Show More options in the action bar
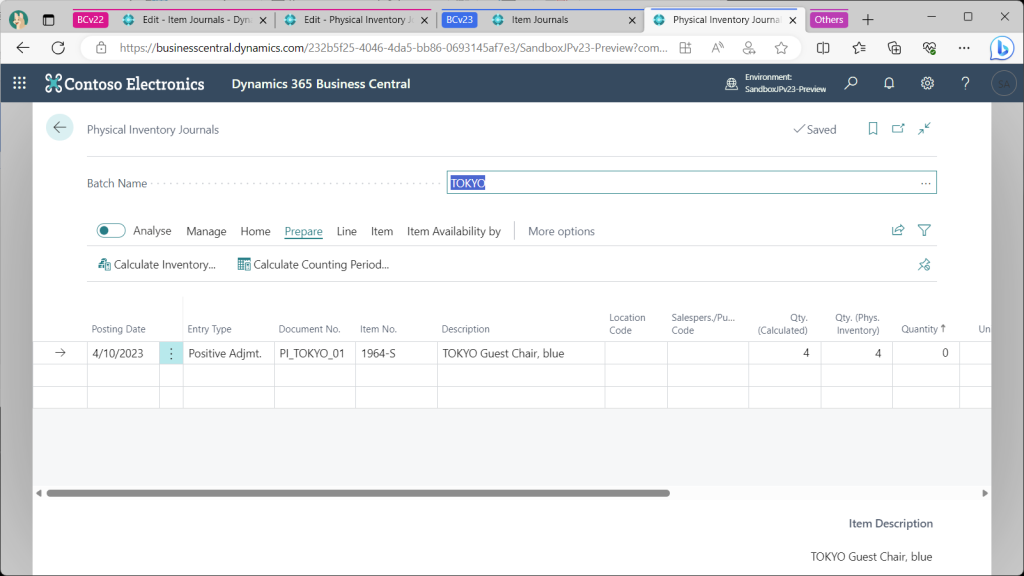Image resolution: width=1024 pixels, height=576 pixels. (x=562, y=231)
